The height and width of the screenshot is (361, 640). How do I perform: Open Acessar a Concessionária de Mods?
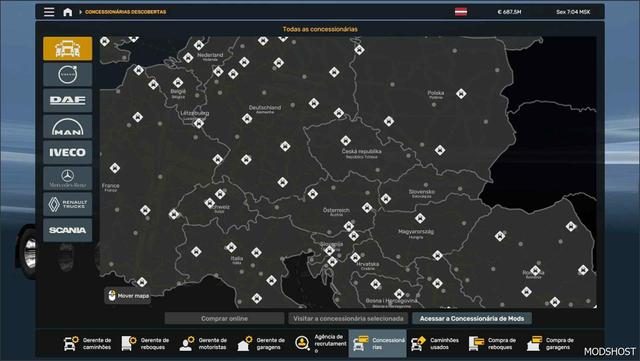click(472, 319)
